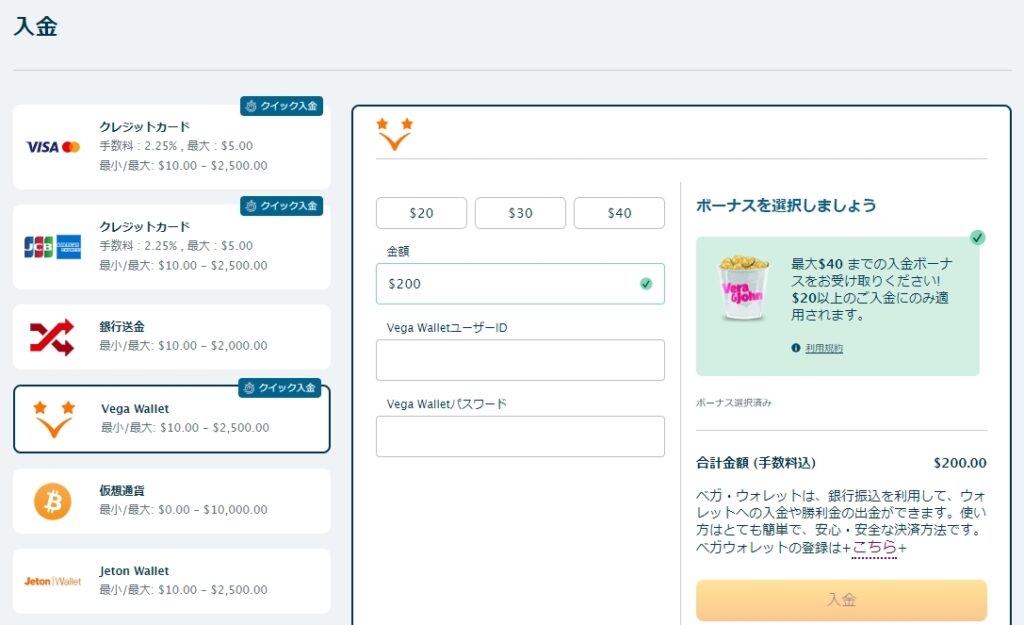Open the こちら registration link
The image size is (1024, 625).
point(874,547)
